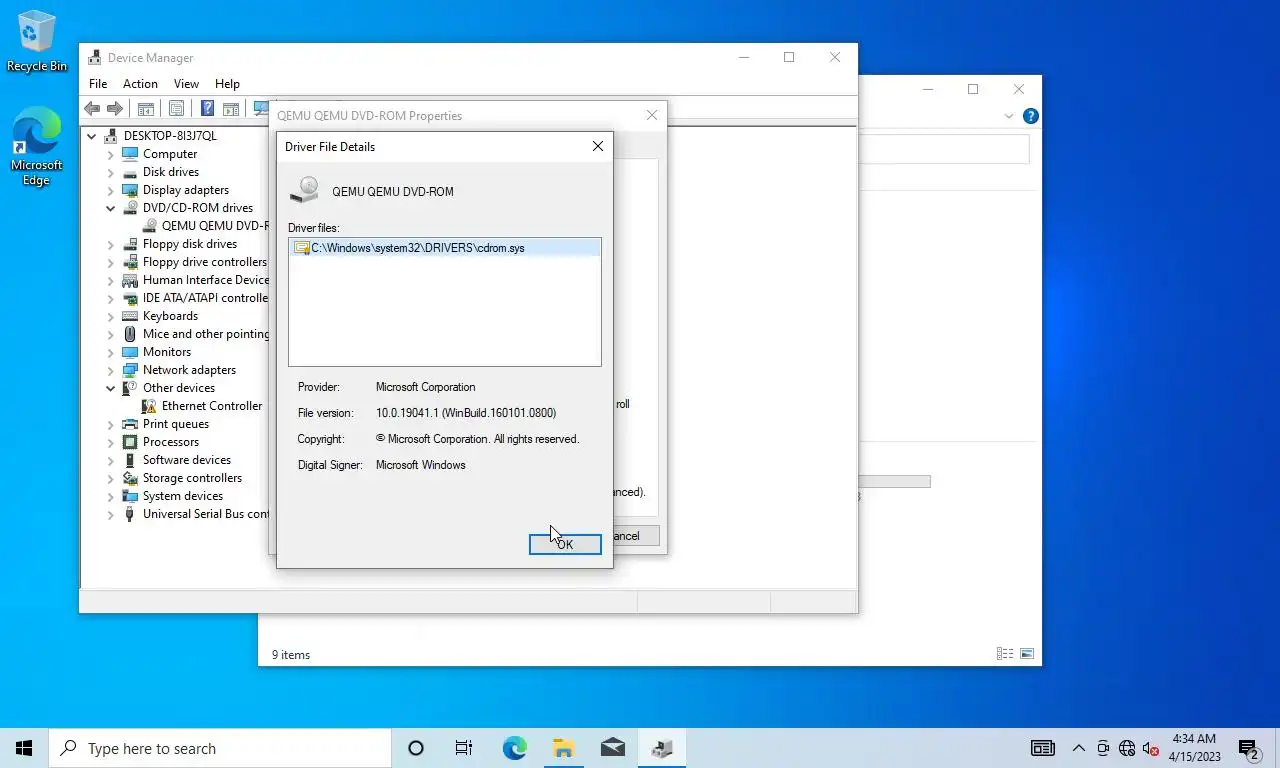Click search field in background Explorer window

[944, 150]
